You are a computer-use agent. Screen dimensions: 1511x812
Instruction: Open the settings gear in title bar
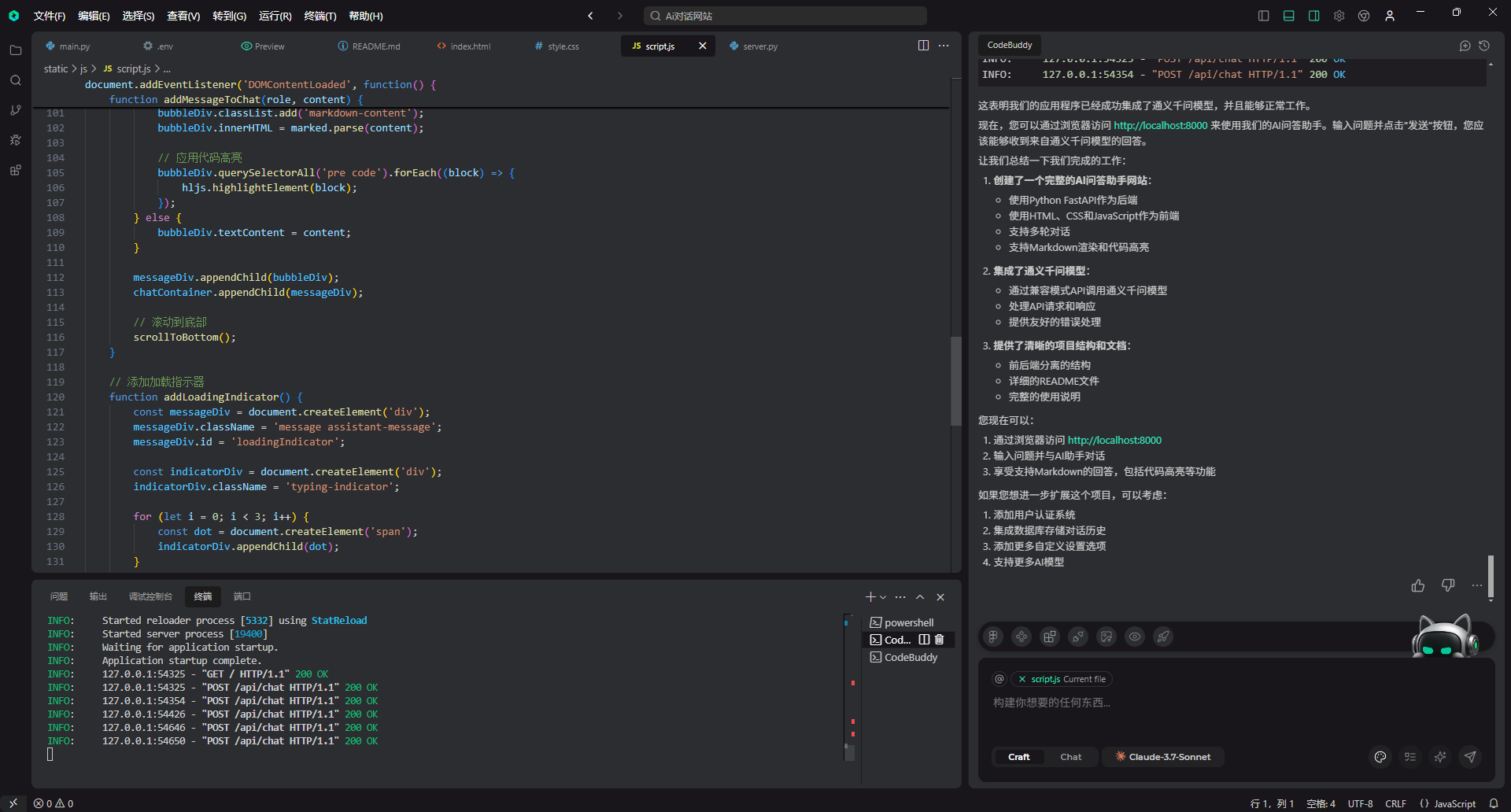[1339, 16]
